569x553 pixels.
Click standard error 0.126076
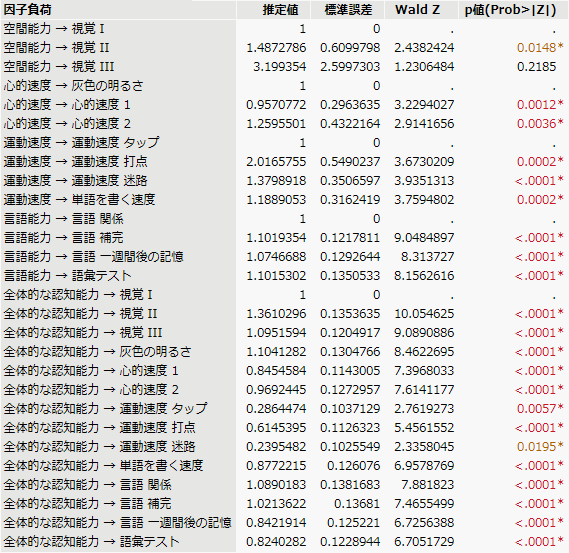354,466
